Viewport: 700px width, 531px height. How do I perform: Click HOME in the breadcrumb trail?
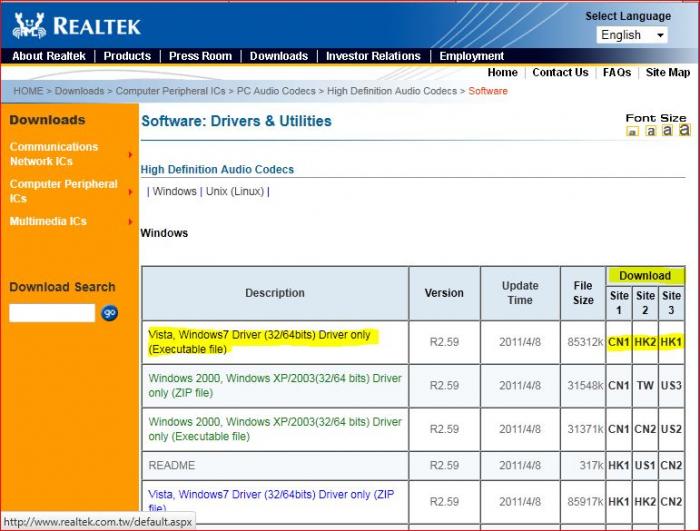(x=28, y=91)
